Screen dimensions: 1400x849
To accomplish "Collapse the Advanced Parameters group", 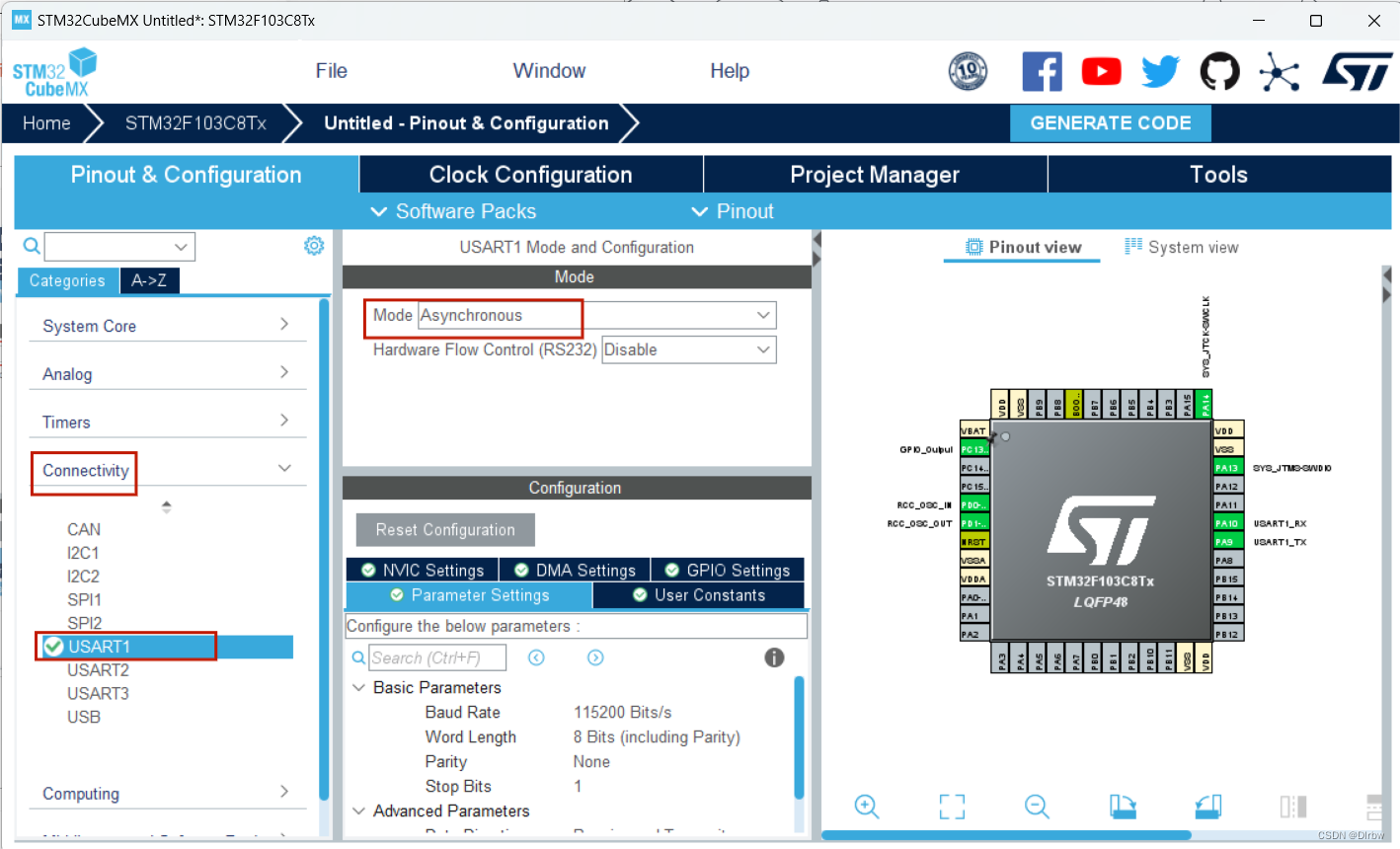I will pyautogui.click(x=359, y=810).
